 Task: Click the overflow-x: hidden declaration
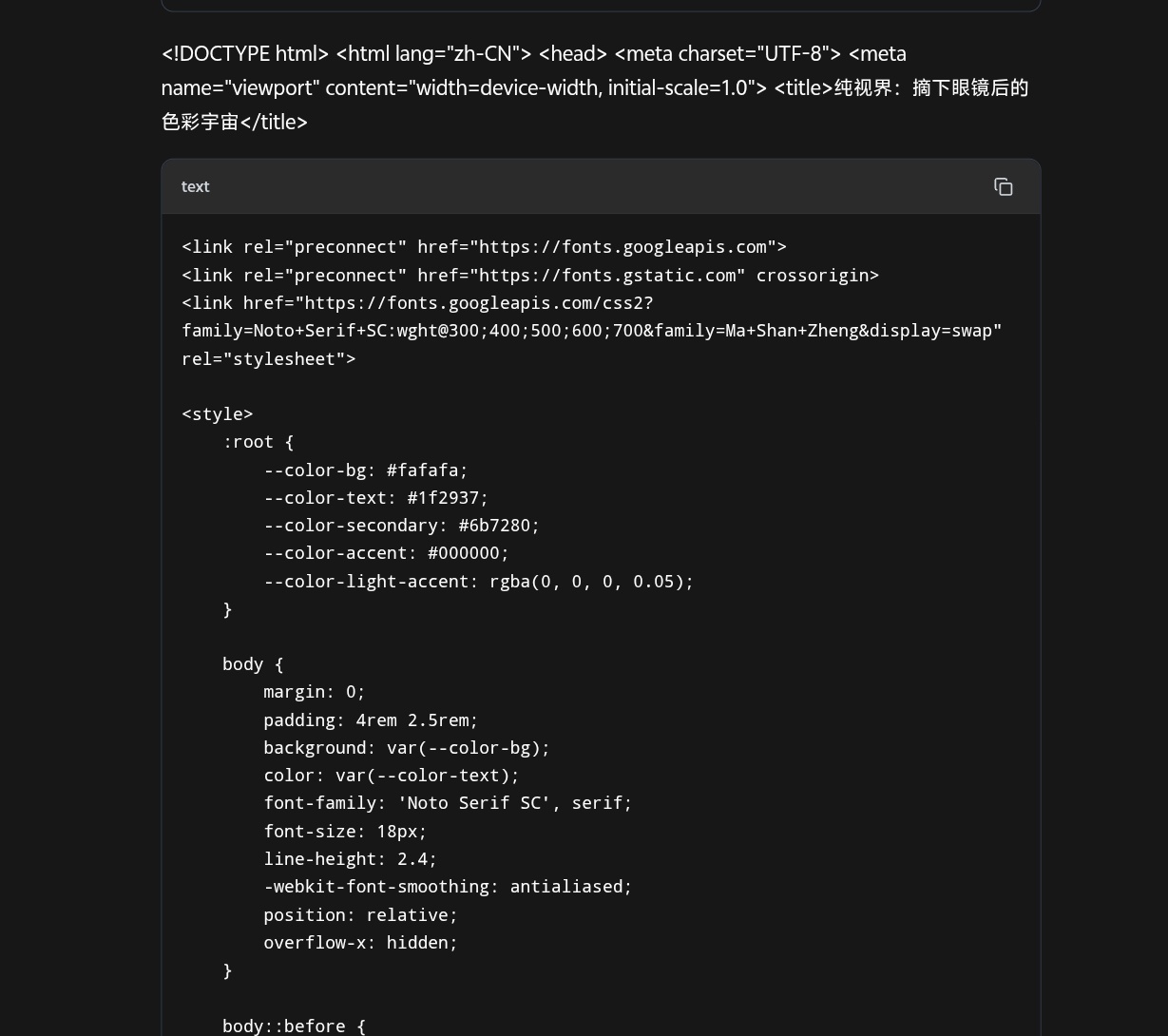point(361,943)
